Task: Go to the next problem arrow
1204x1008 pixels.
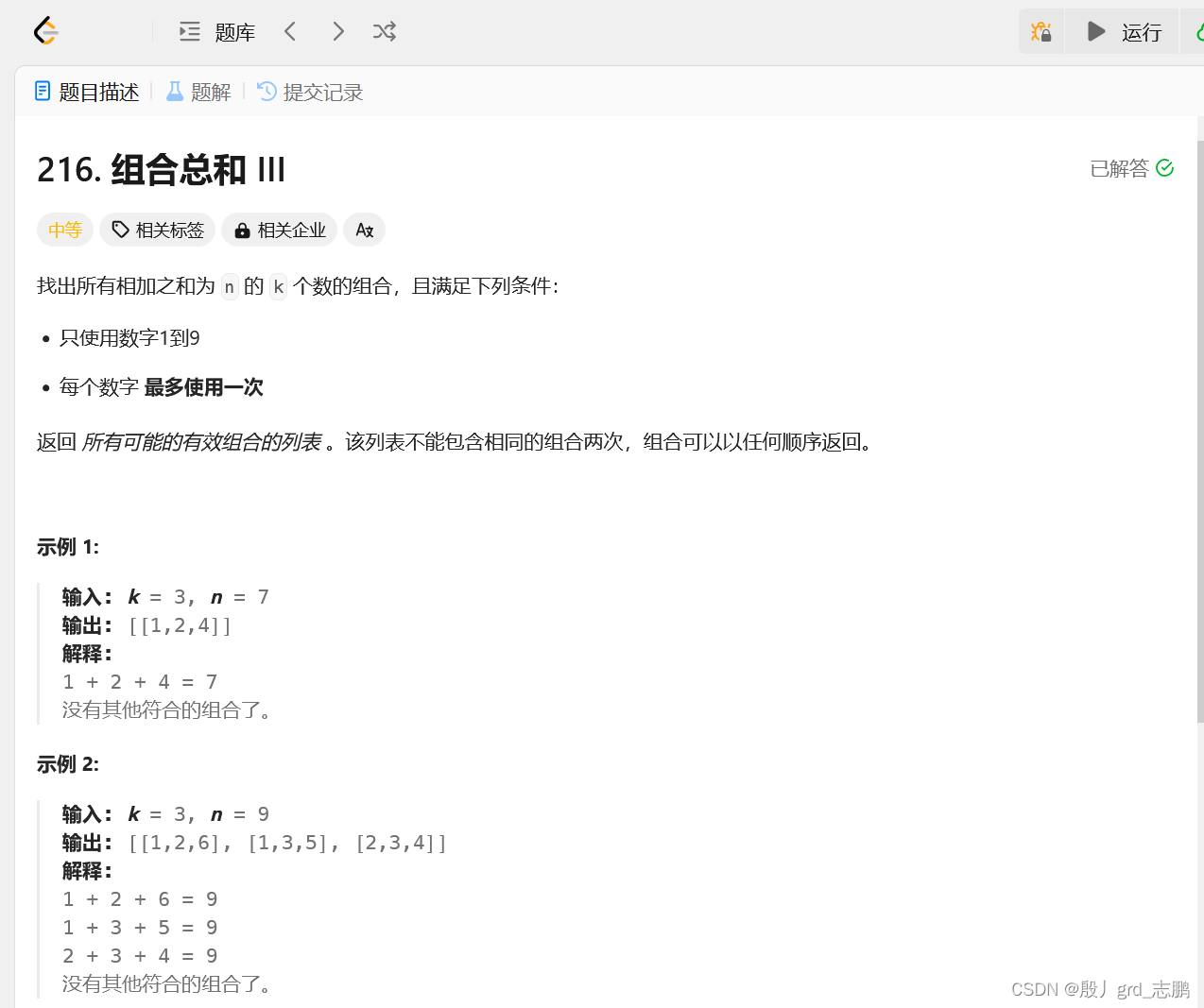Action: pos(337,30)
